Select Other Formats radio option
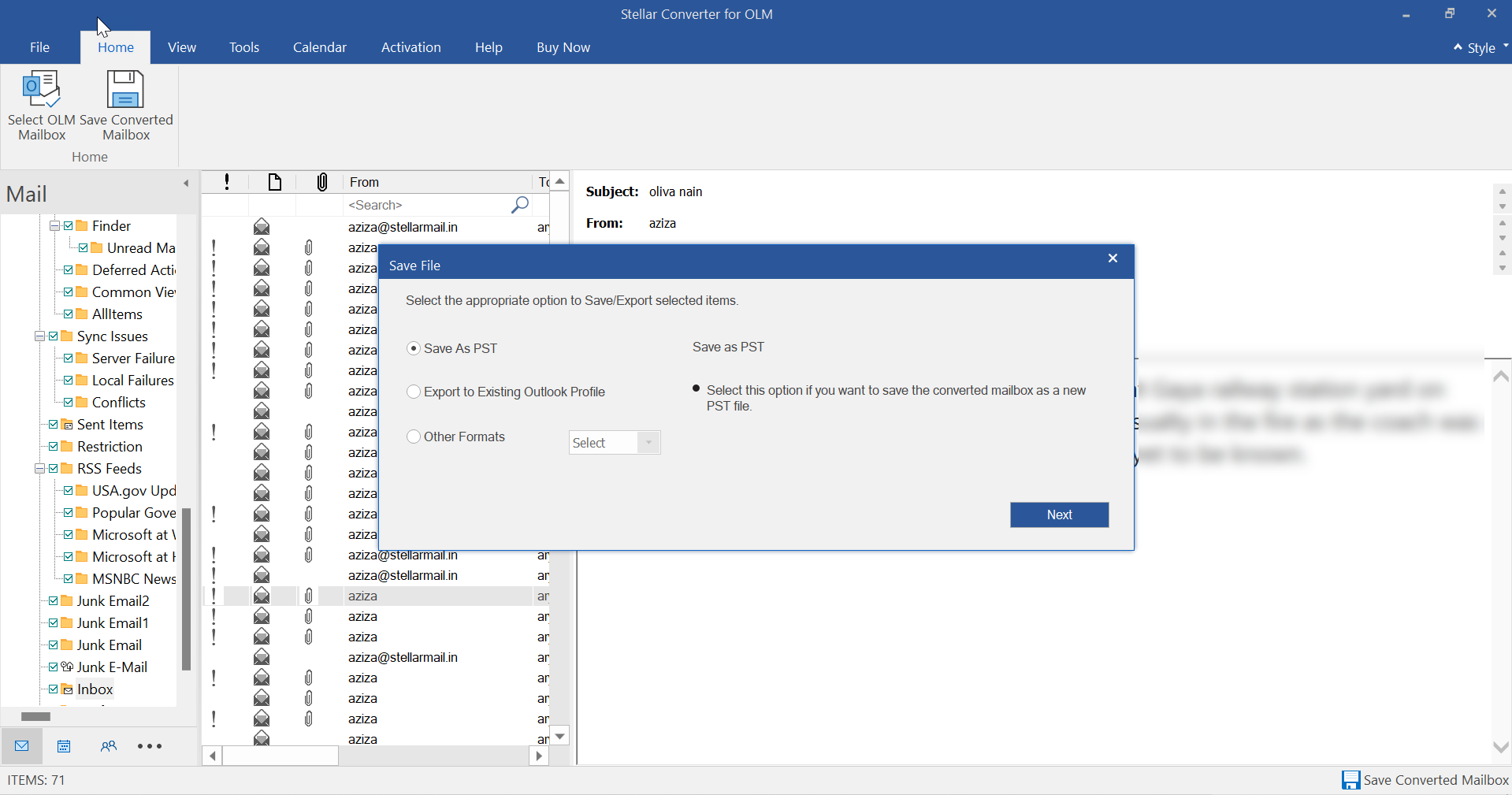The image size is (1512, 795). [414, 437]
